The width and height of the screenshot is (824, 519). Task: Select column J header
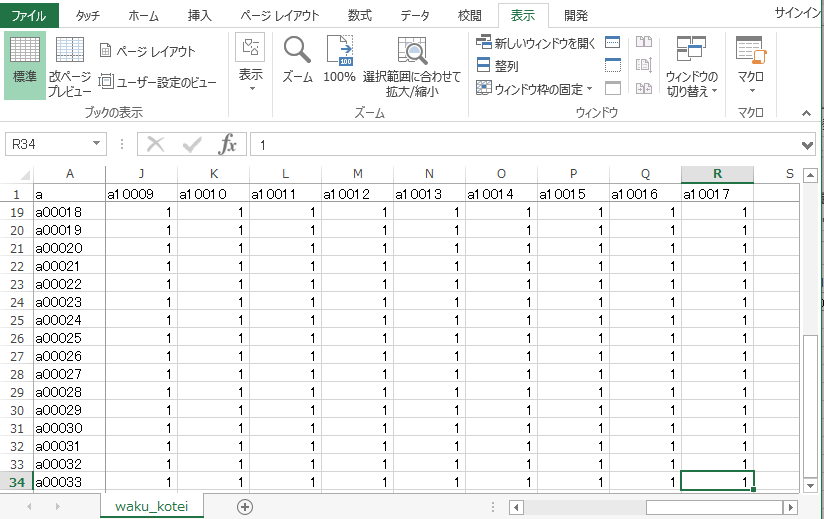[x=141, y=174]
